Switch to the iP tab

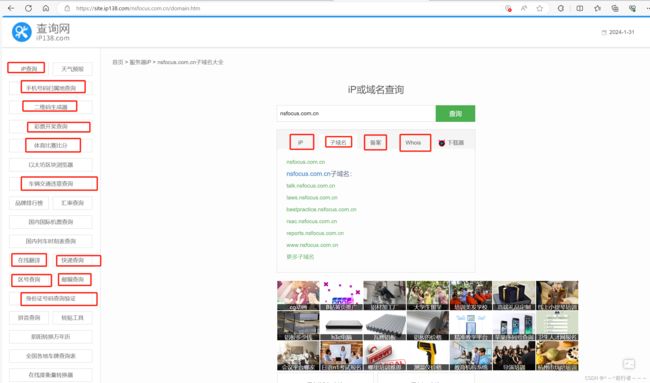[x=301, y=142]
